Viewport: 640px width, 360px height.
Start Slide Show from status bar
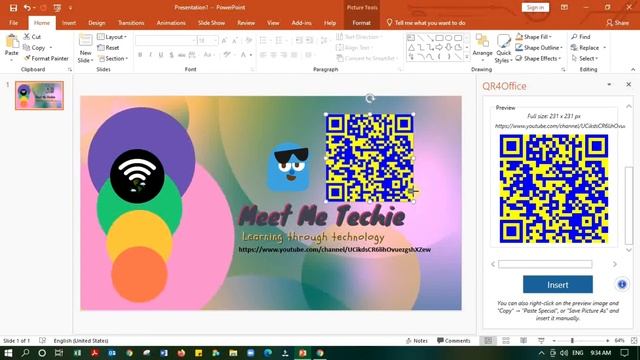click(541, 340)
